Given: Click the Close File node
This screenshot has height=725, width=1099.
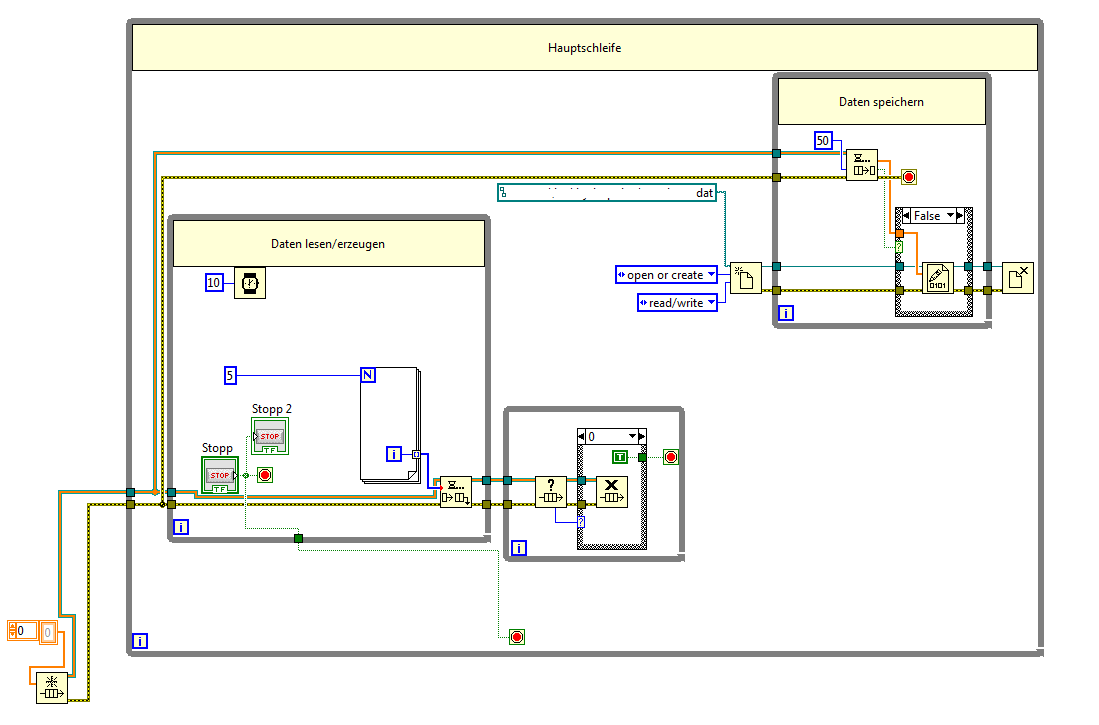Looking at the screenshot, I should (x=1018, y=278).
